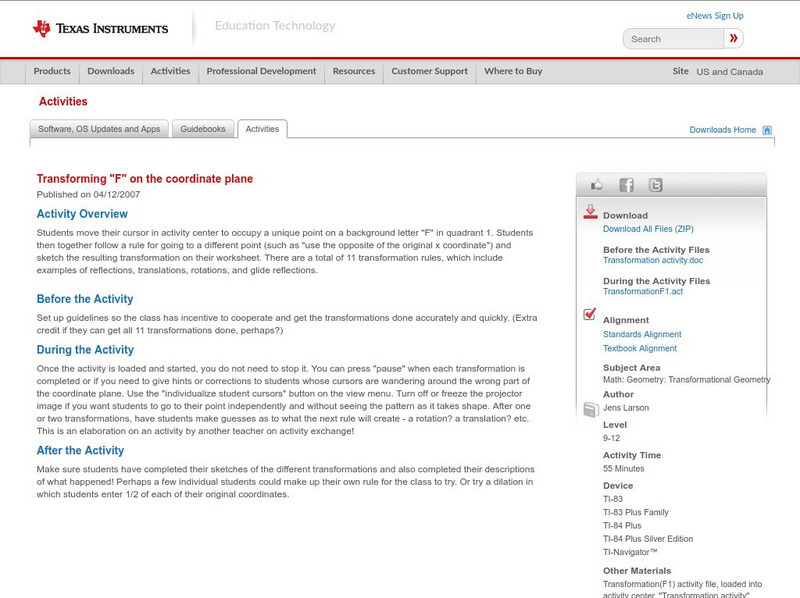Open the Customer Support menu

point(430,71)
